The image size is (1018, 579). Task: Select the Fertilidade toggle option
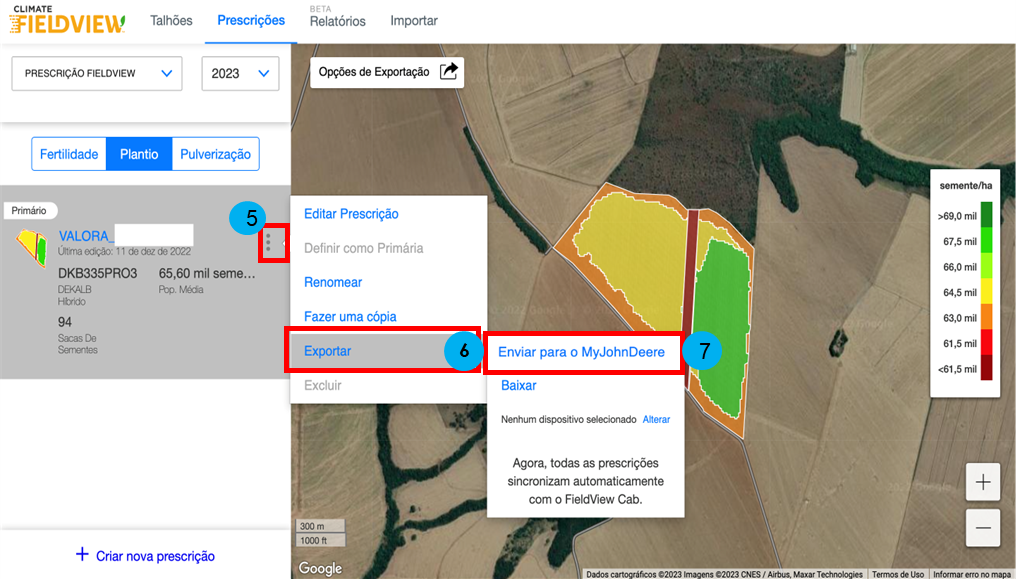[69, 154]
